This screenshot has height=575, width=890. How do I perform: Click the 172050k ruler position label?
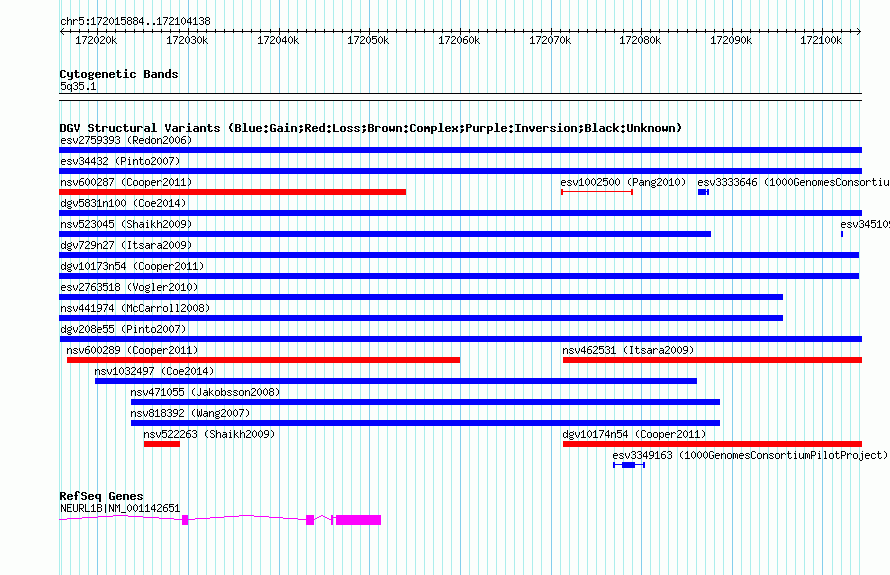coord(368,41)
